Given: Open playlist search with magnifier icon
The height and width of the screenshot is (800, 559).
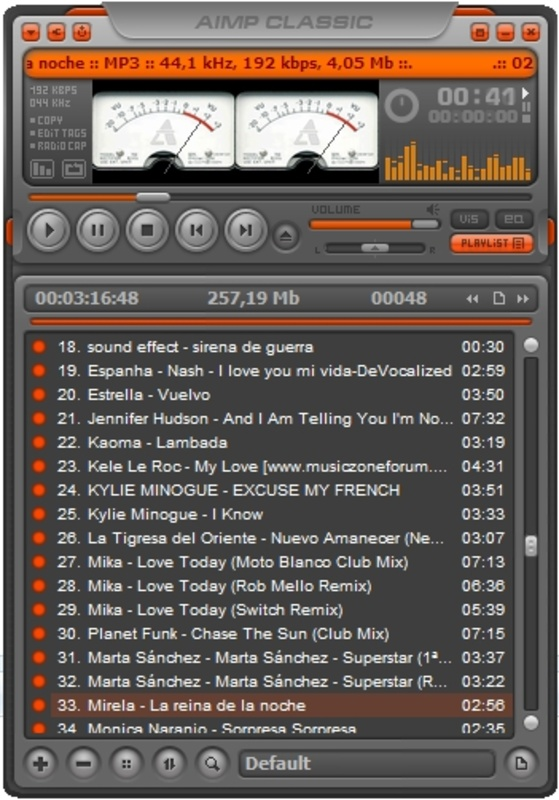Looking at the screenshot, I should (212, 764).
